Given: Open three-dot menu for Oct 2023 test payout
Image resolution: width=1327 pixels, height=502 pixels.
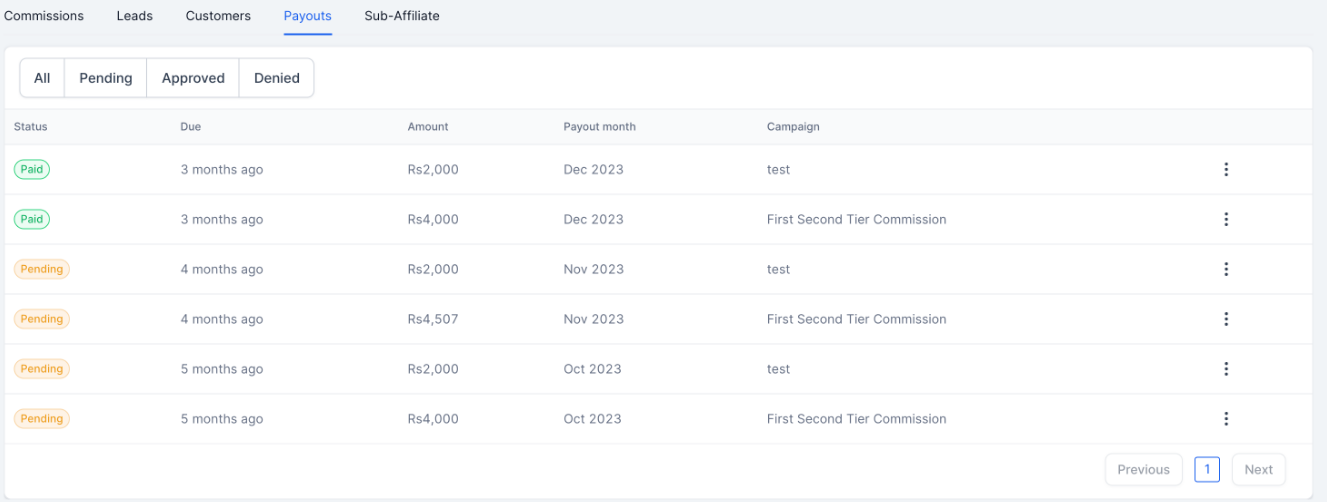Looking at the screenshot, I should click(x=1226, y=369).
